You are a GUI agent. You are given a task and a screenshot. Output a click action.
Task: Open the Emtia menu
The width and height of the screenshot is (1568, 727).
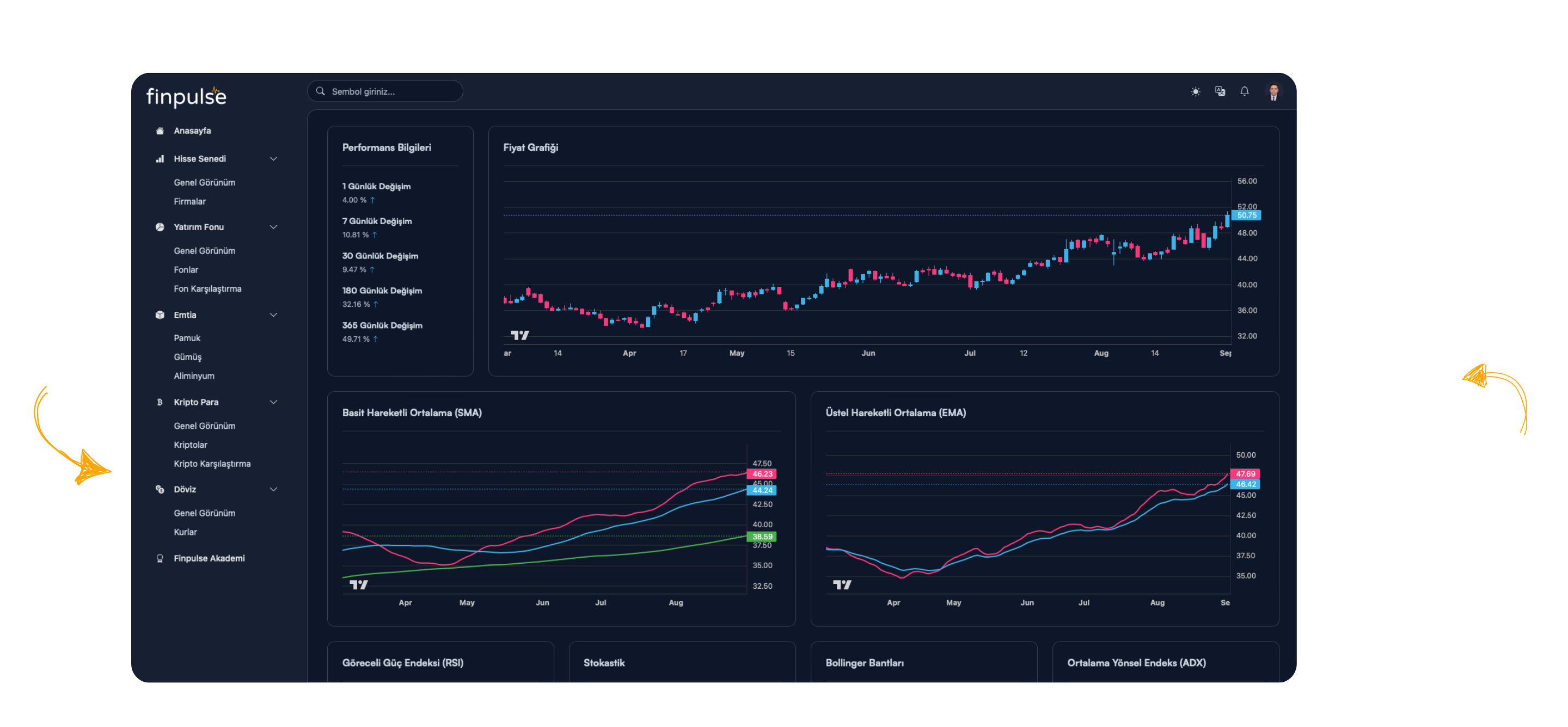click(x=185, y=315)
